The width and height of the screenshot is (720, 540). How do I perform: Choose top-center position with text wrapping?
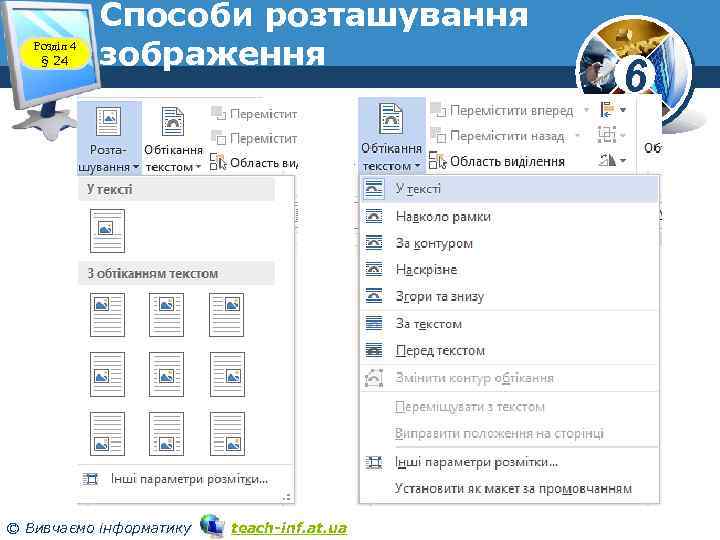tap(167, 315)
